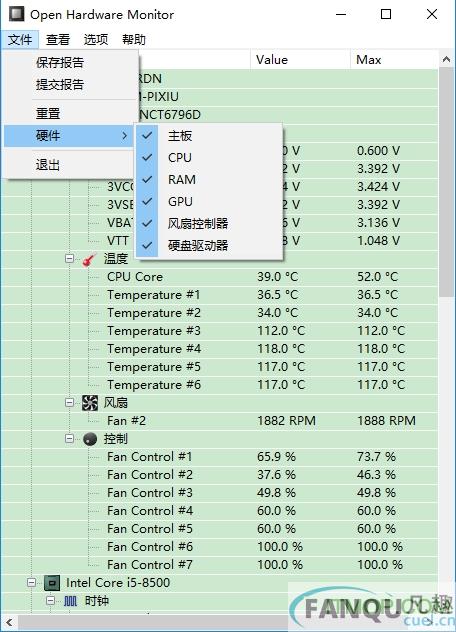Screen dimensions: 456x632
Task: Click the black sphere icon beside 控制
Action: (90, 439)
